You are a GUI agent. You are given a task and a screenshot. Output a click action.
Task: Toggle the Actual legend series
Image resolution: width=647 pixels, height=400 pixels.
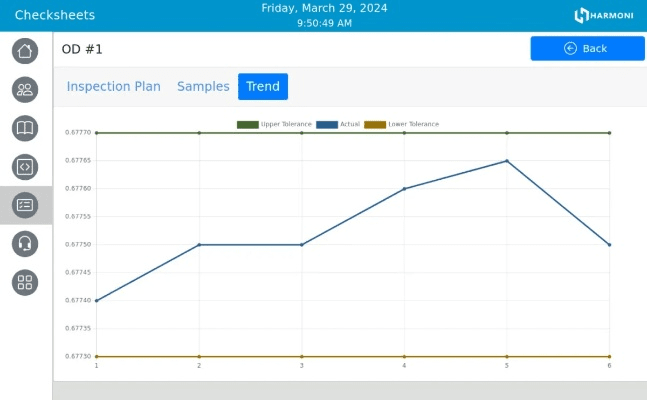[x=338, y=125]
